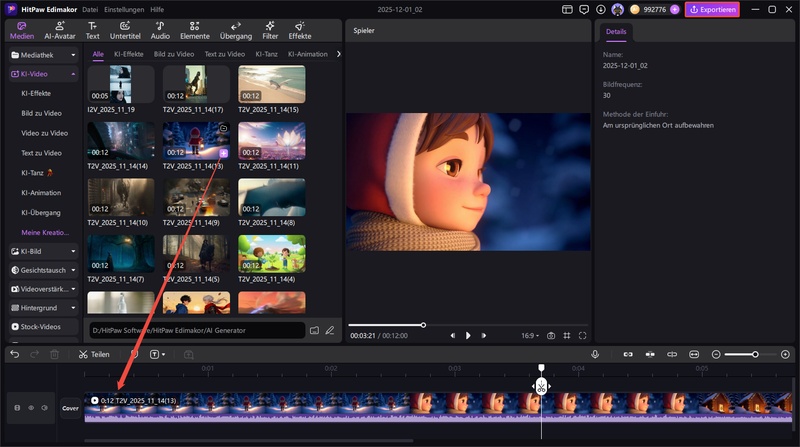This screenshot has height=447, width=800.
Task: Toggle track visibility eye icon
Action: (31, 408)
